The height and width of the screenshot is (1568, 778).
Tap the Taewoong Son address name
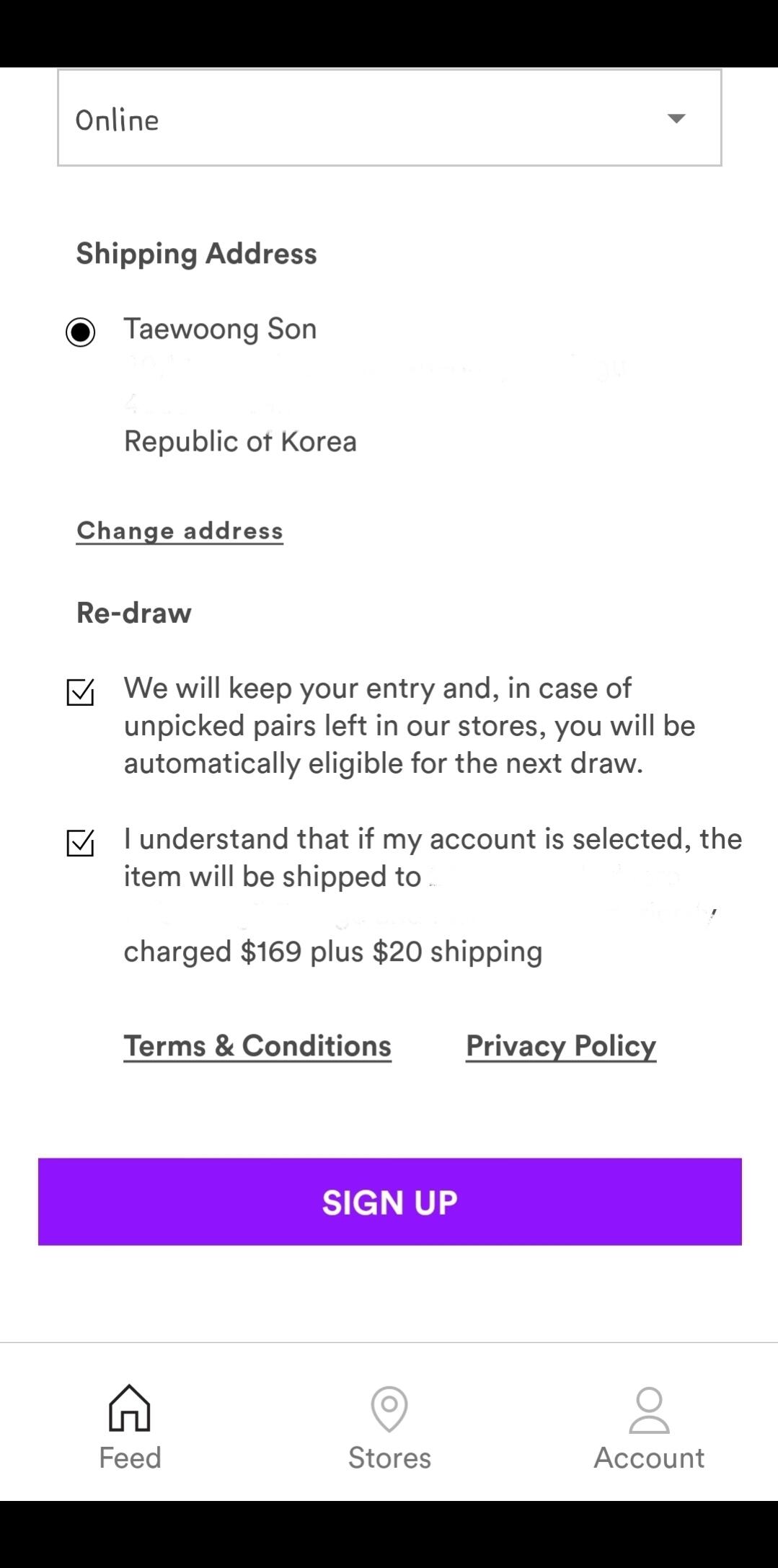pyautogui.click(x=220, y=329)
